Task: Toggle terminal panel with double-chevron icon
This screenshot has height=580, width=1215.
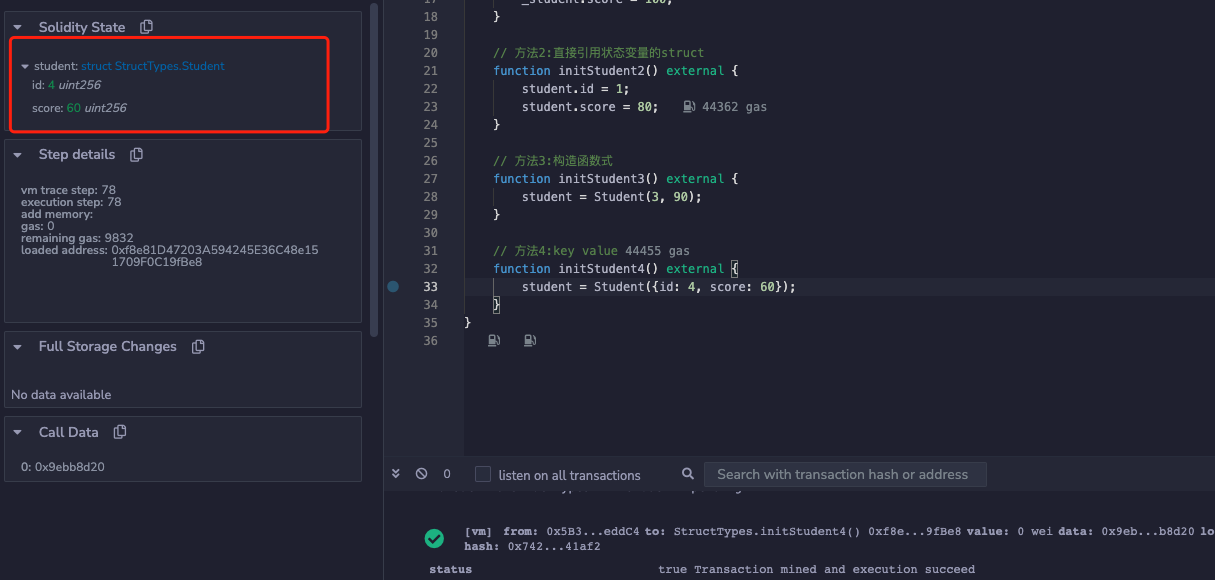Action: tap(396, 474)
